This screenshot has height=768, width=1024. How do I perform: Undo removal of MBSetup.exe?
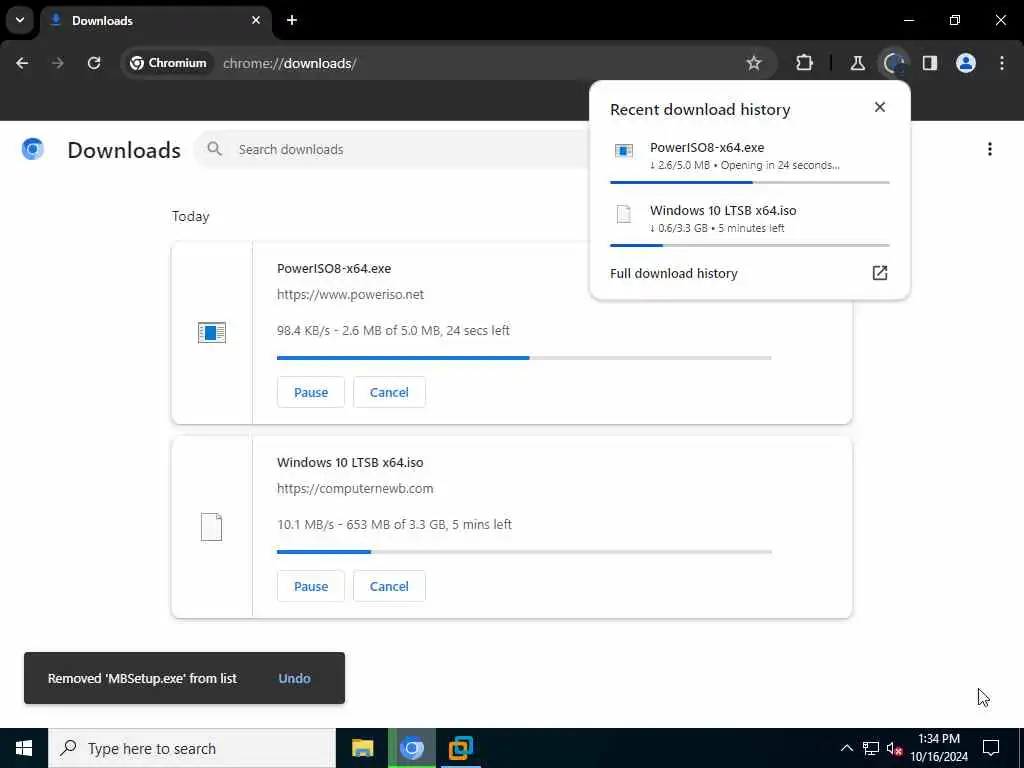point(295,679)
